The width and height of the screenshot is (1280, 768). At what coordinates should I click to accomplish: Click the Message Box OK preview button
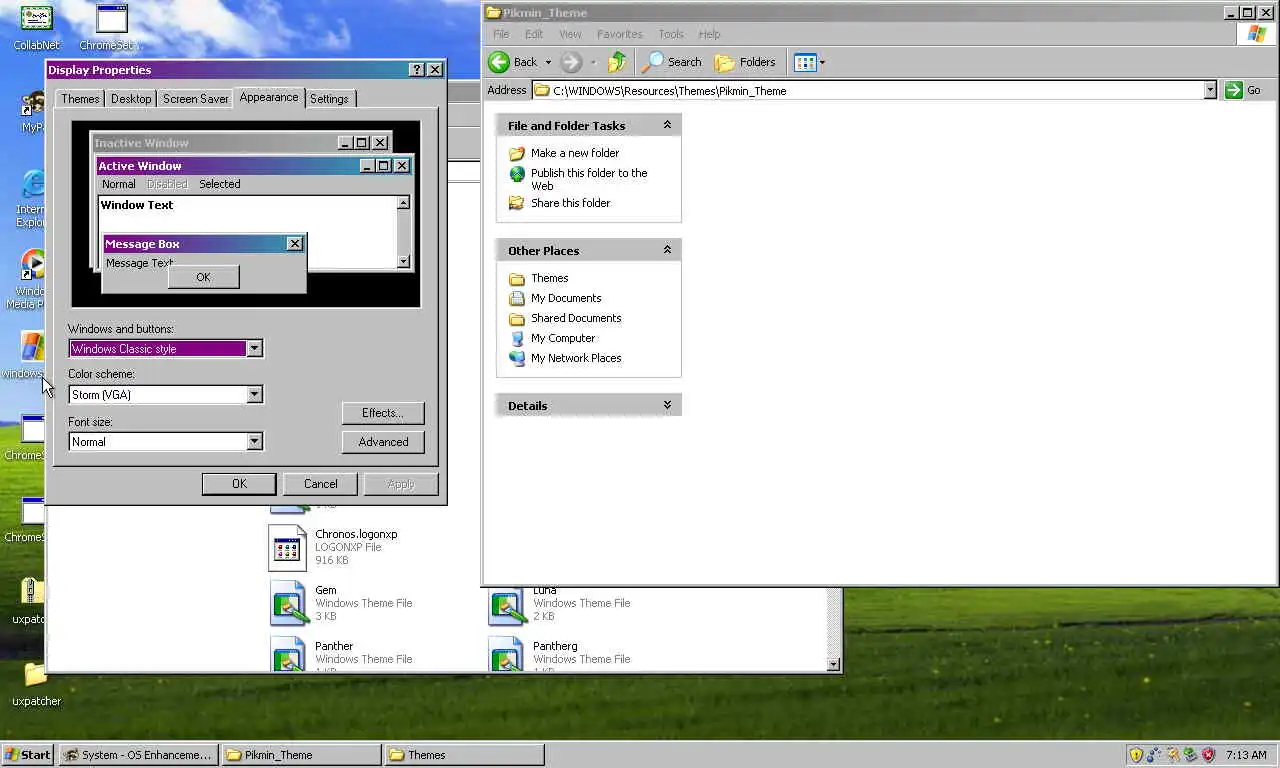point(204,277)
